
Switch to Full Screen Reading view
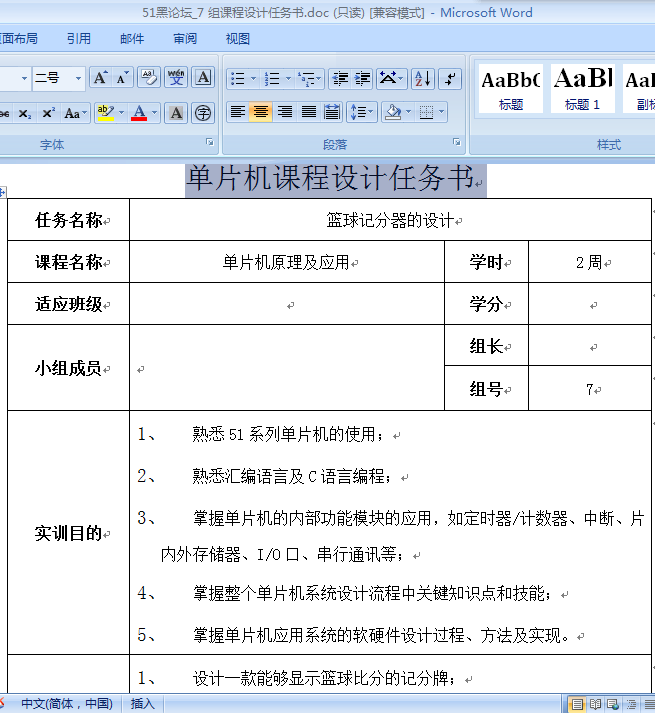(x=595, y=704)
